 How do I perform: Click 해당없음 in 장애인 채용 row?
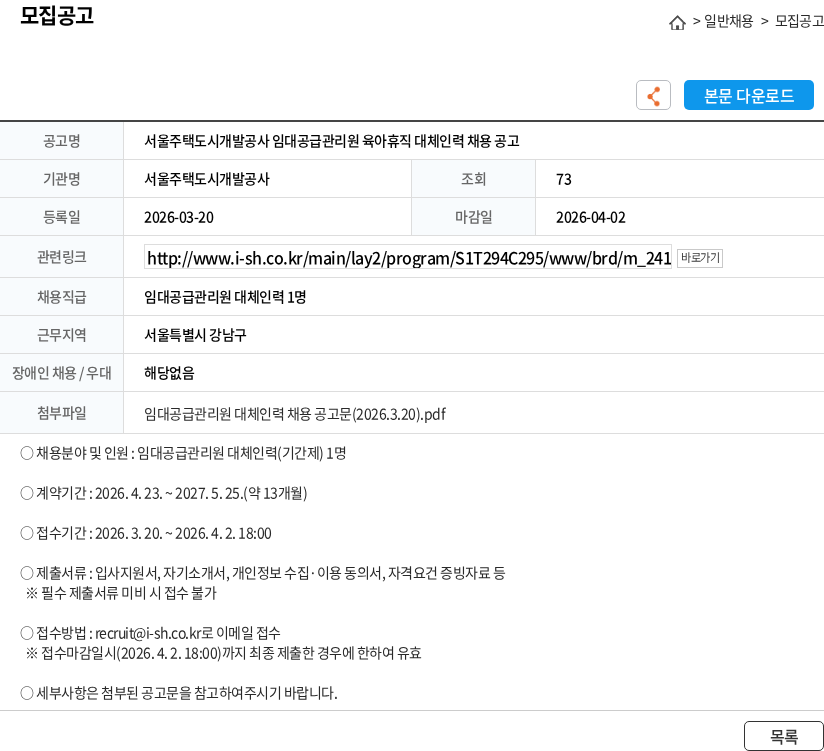[x=169, y=373]
